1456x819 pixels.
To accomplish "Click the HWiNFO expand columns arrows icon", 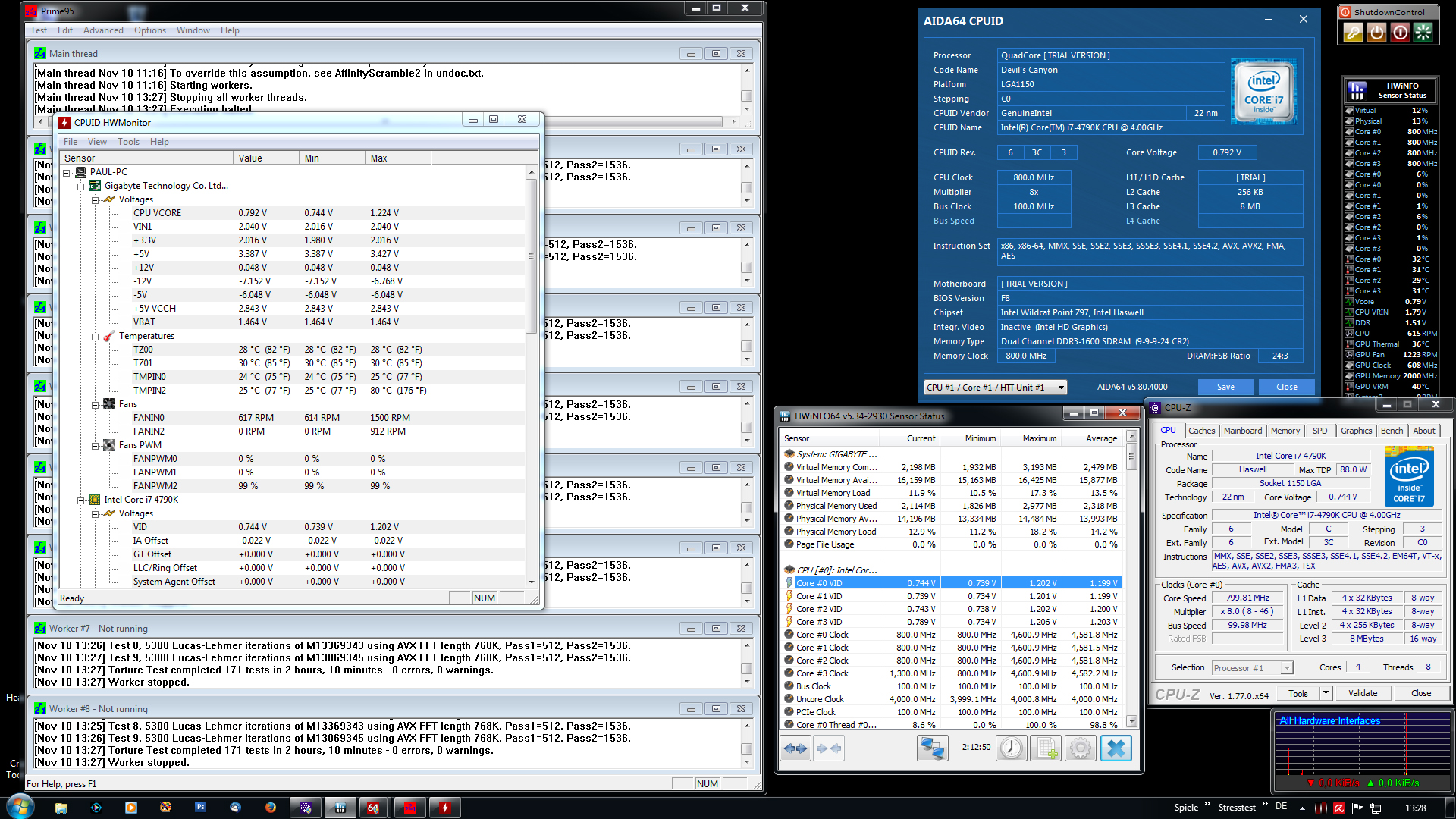I will [x=795, y=748].
